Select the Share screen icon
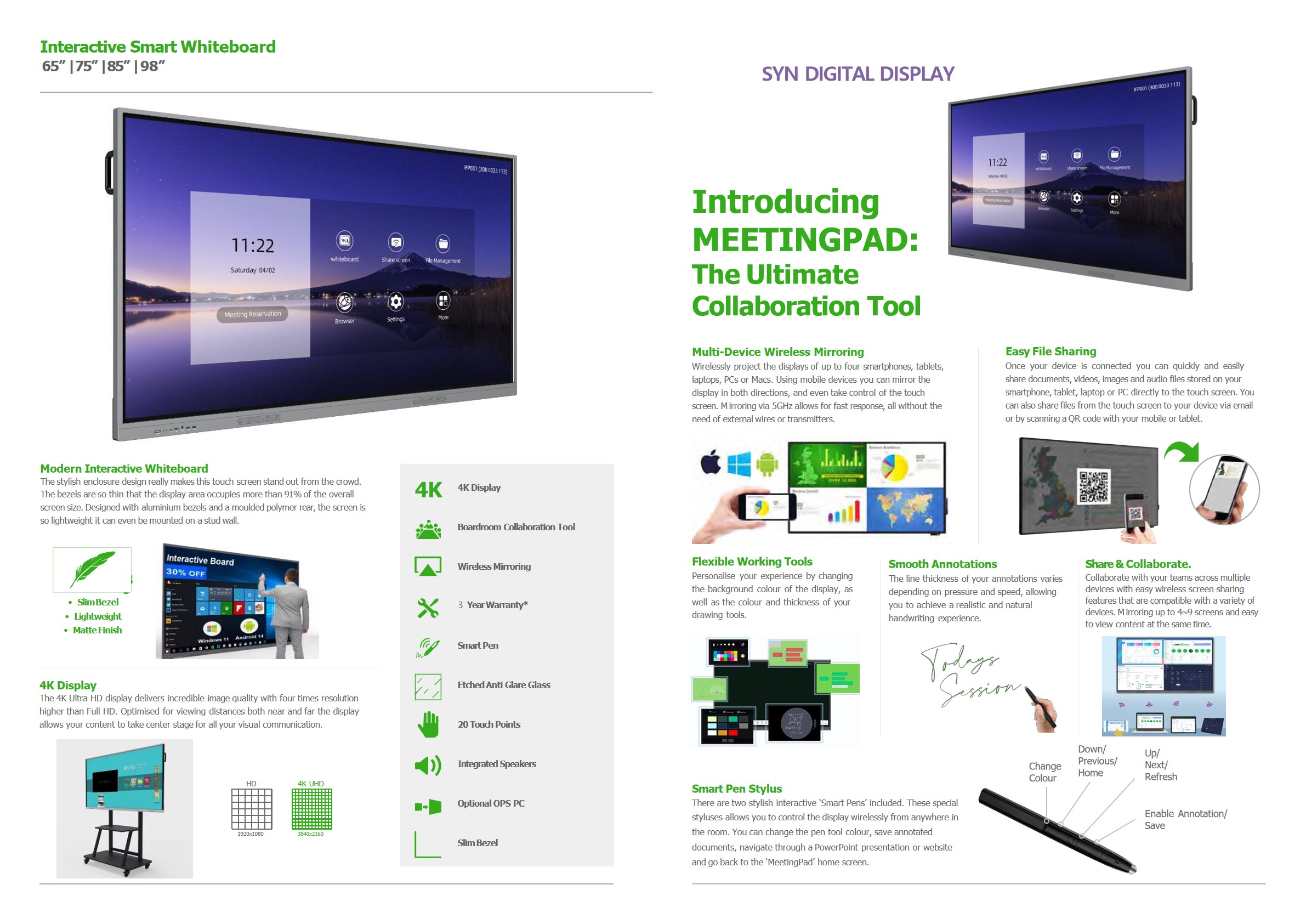The width and height of the screenshot is (1306, 924). coord(396,242)
